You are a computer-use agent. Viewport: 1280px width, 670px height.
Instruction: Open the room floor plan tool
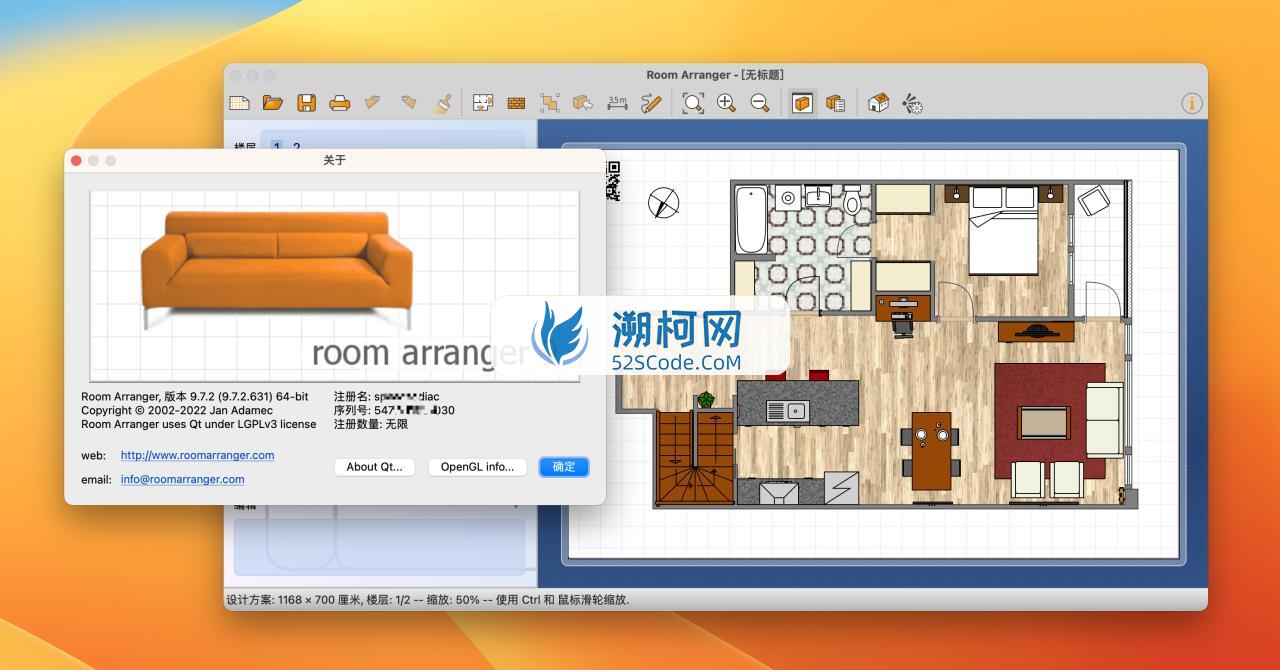pos(483,103)
